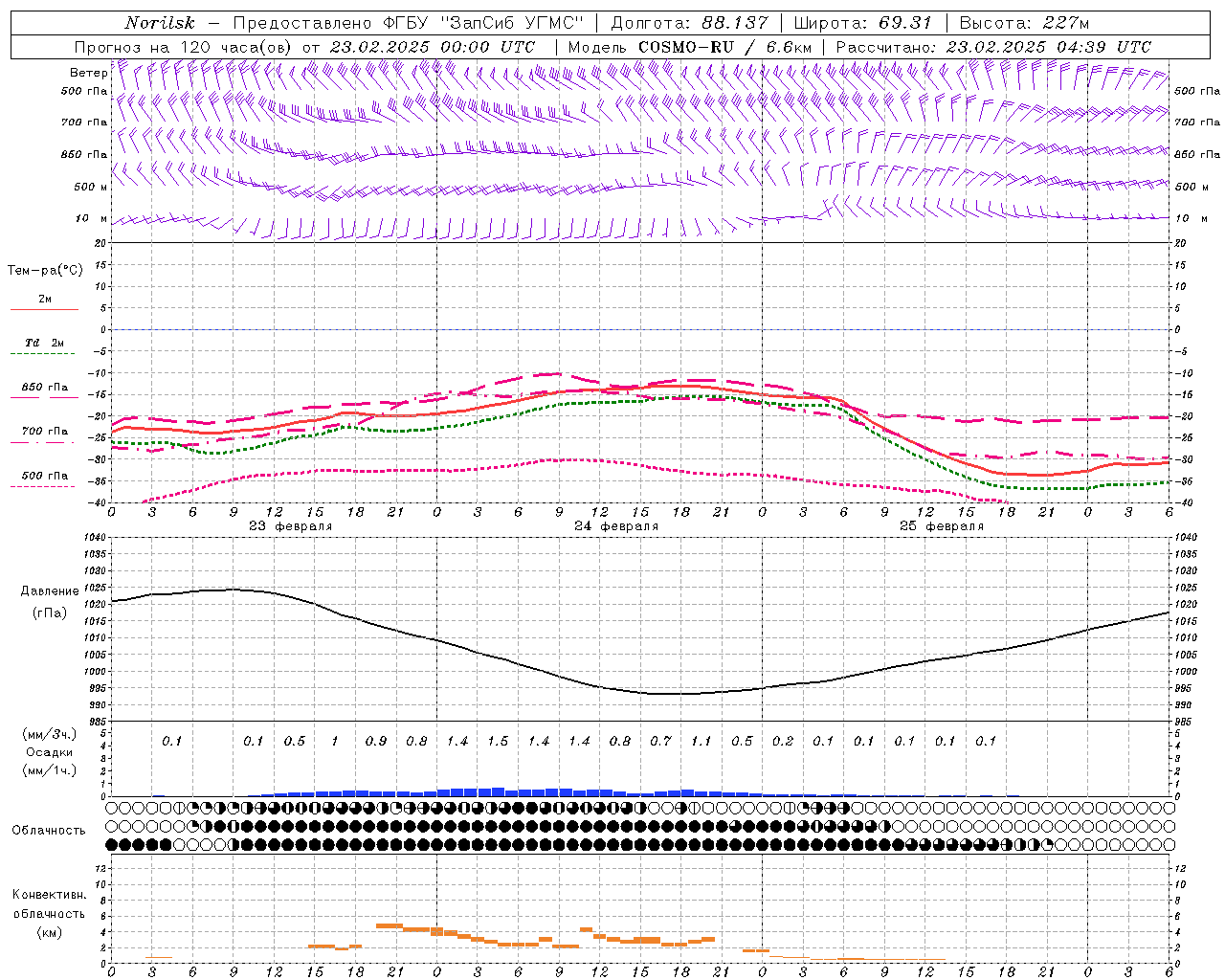Screen dimensions: 1225x980
Task: Click the 'Осадки' precipitation label
Action: click(50, 752)
